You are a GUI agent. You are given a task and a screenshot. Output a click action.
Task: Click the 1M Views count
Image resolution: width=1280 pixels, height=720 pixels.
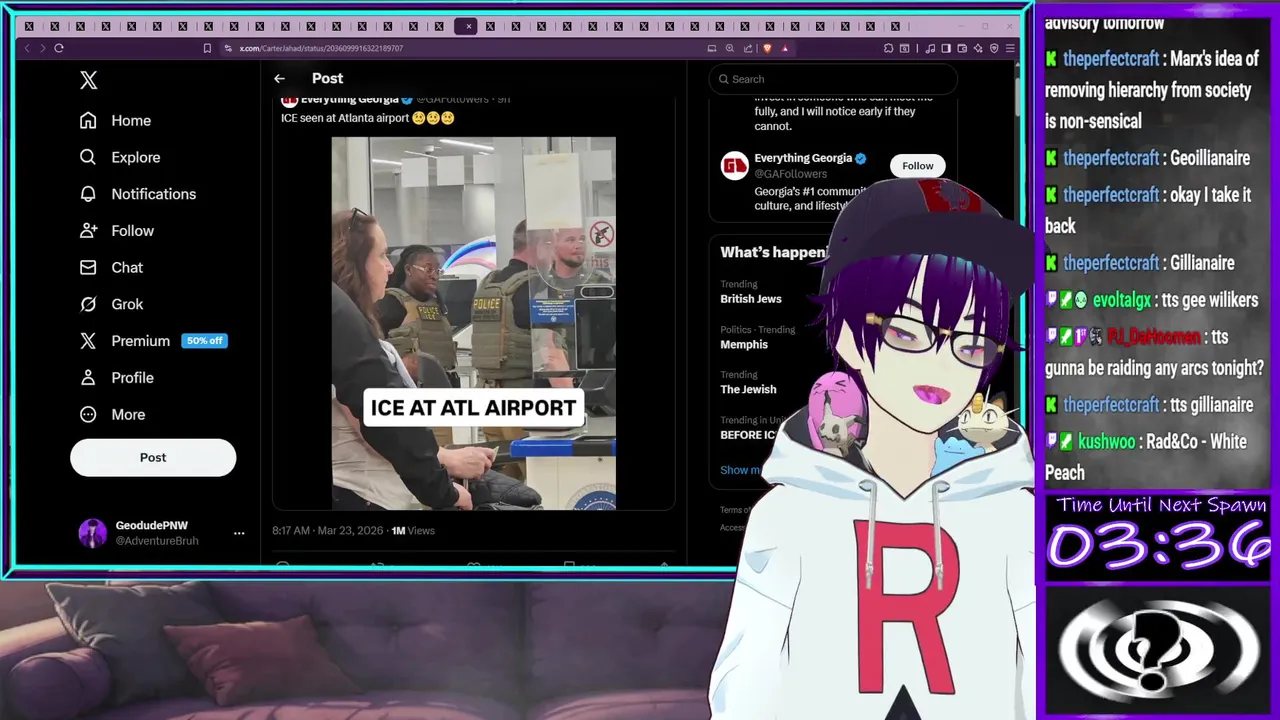click(x=413, y=531)
